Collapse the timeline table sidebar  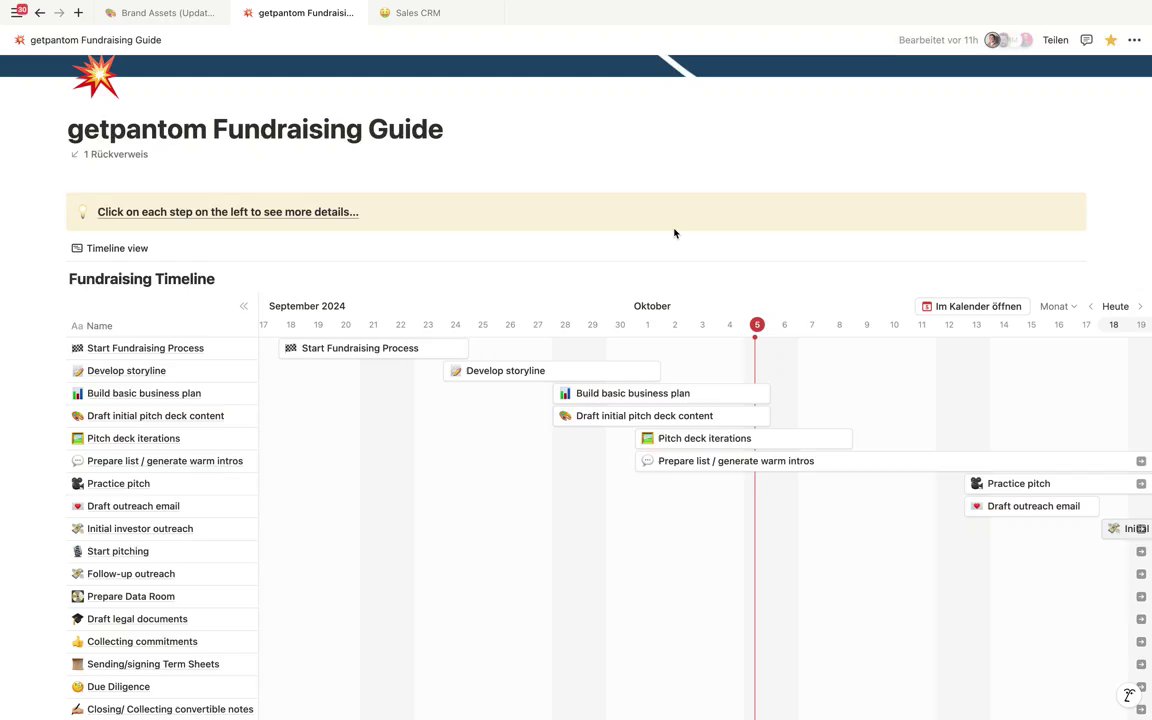point(243,306)
